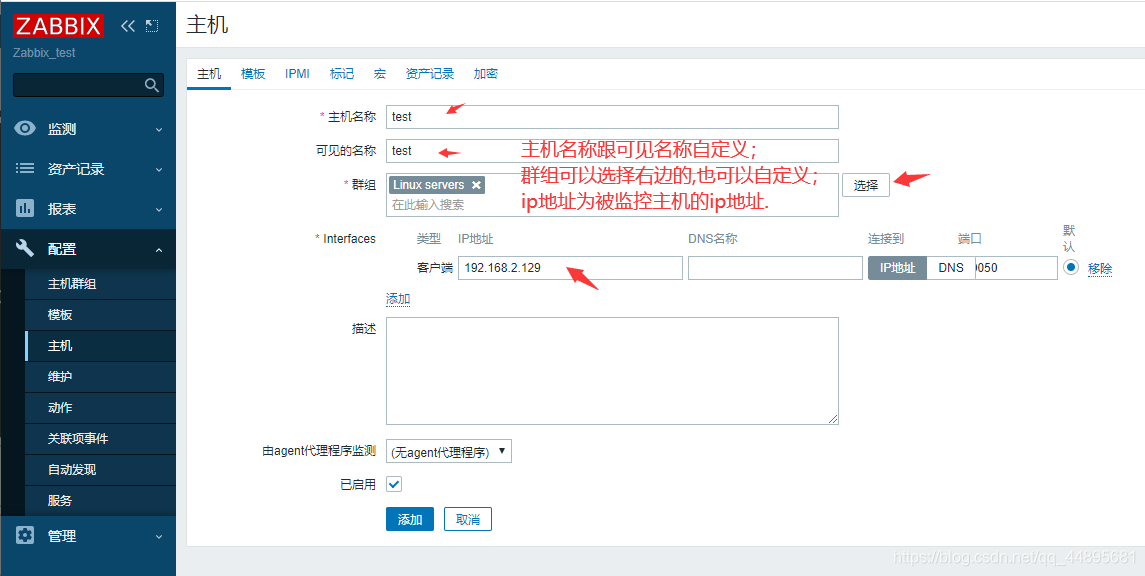This screenshot has height=576, width=1145.
Task: Open 动作 in sidebar menu
Action: [100, 407]
